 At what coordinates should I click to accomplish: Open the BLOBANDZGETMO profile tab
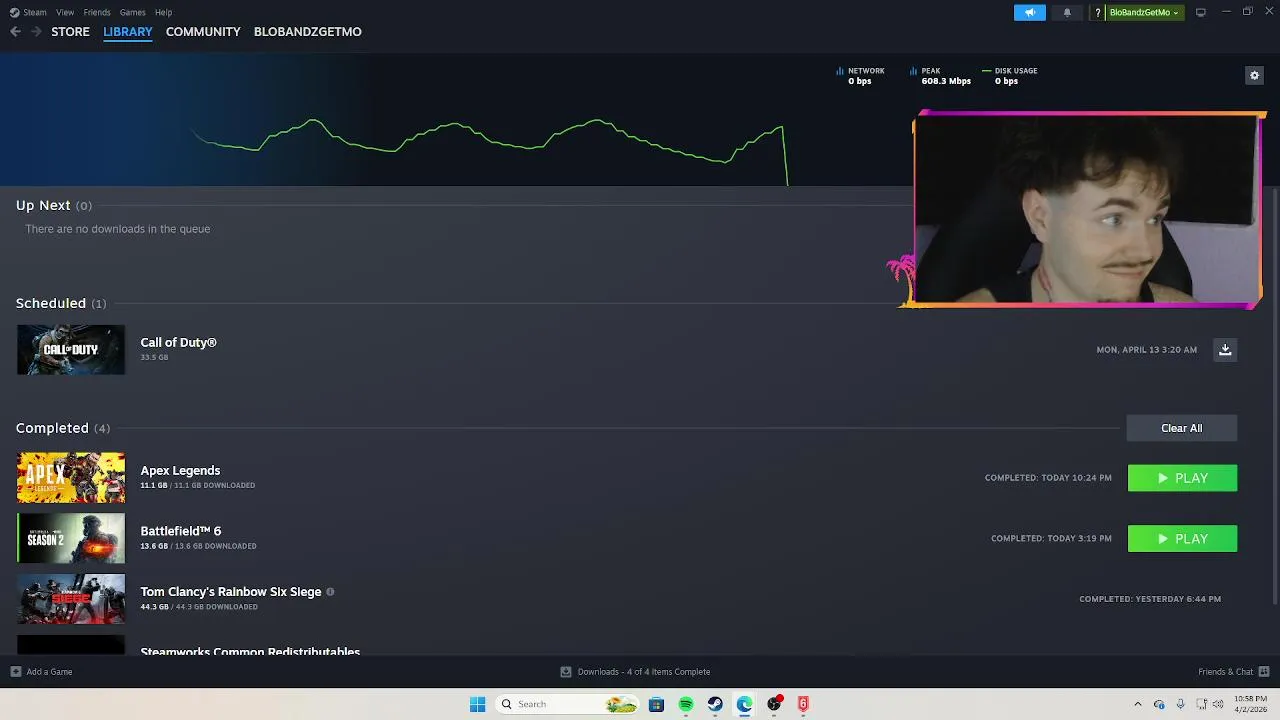308,32
